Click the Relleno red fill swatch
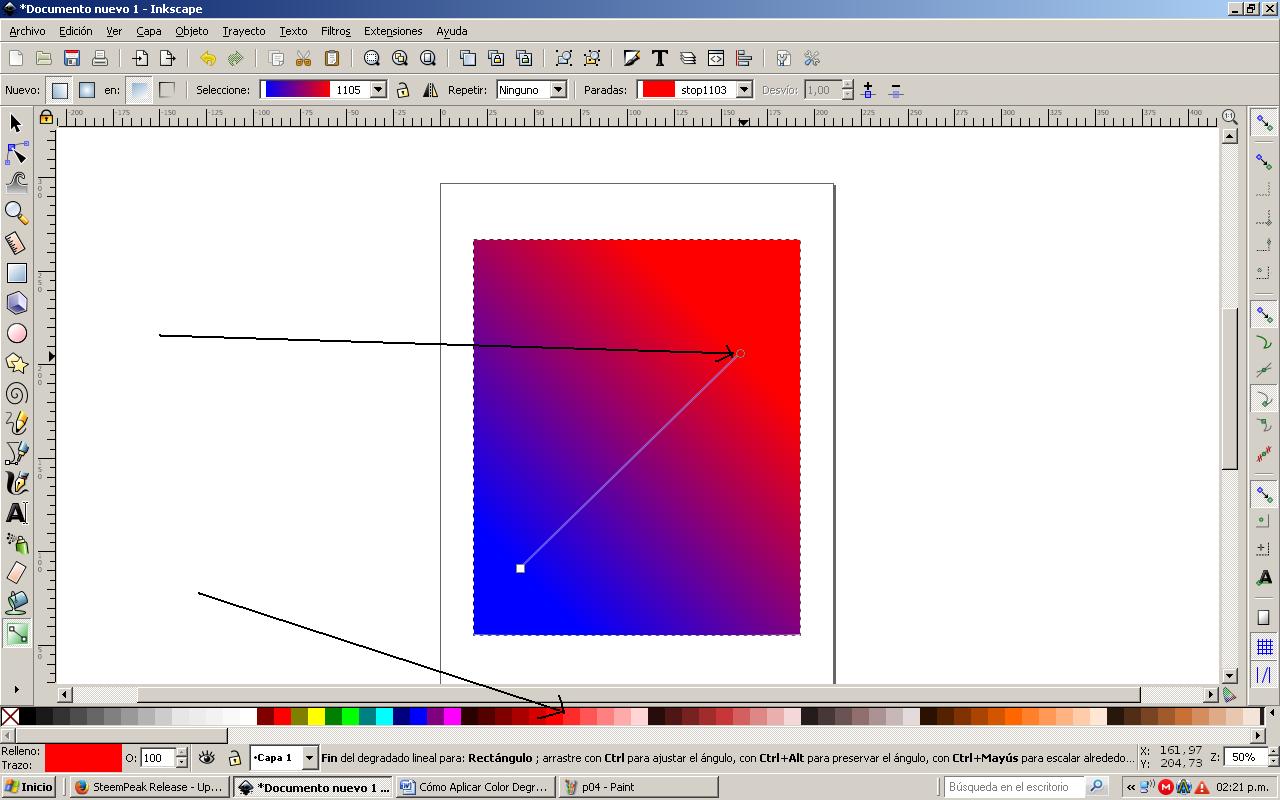Viewport: 1280px width, 800px height. (83, 758)
